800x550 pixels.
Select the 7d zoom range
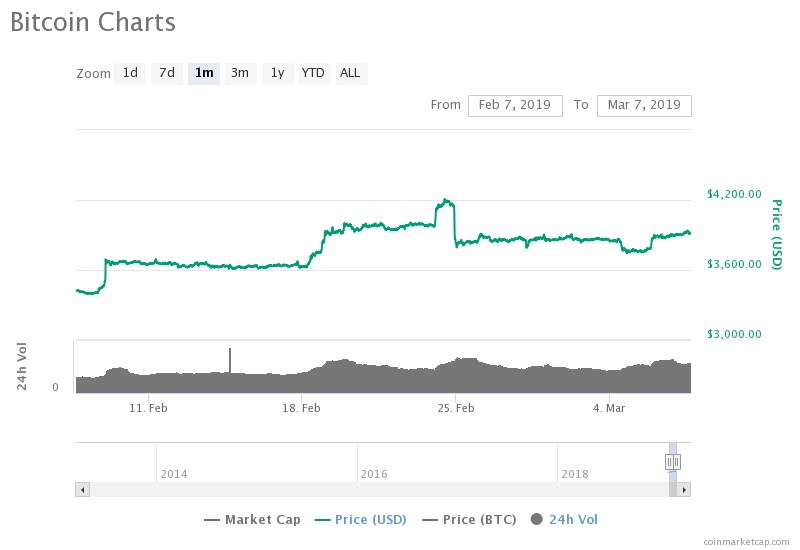point(167,73)
